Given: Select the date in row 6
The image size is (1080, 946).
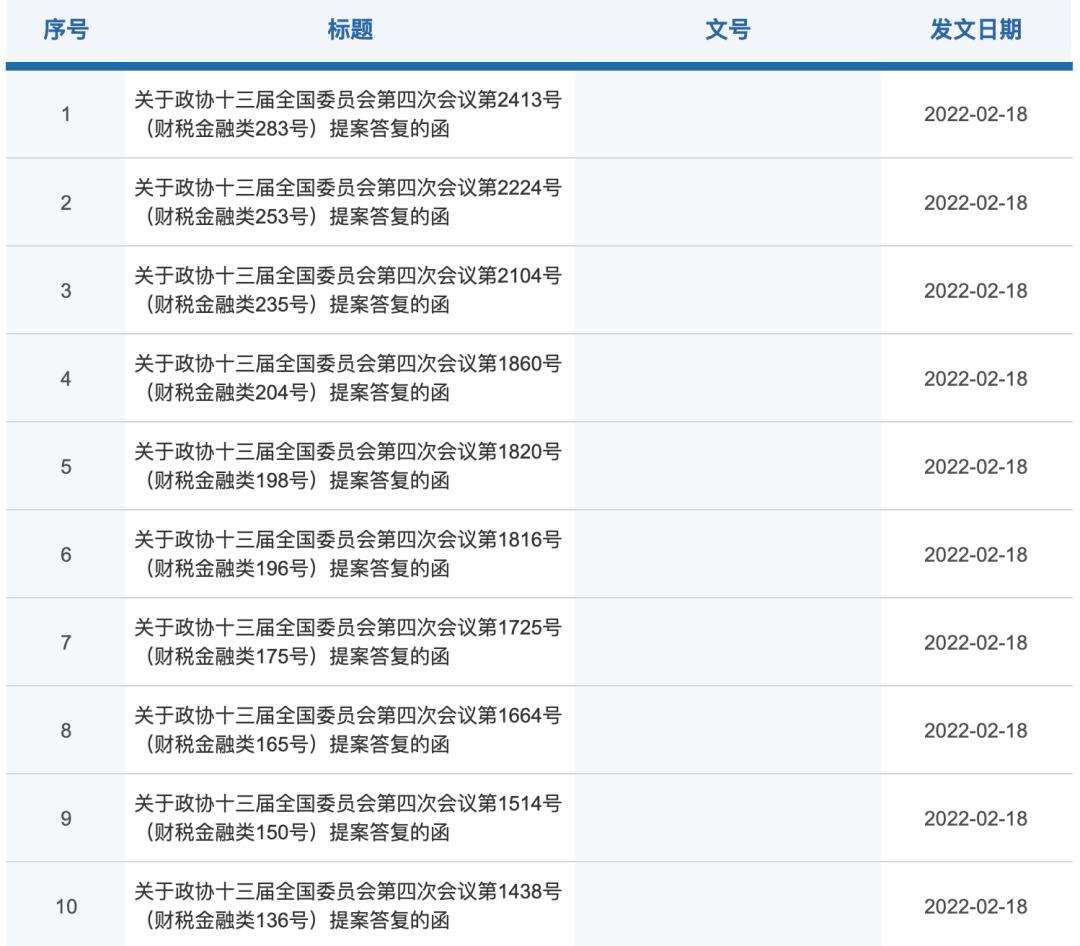Looking at the screenshot, I should coord(975,555).
